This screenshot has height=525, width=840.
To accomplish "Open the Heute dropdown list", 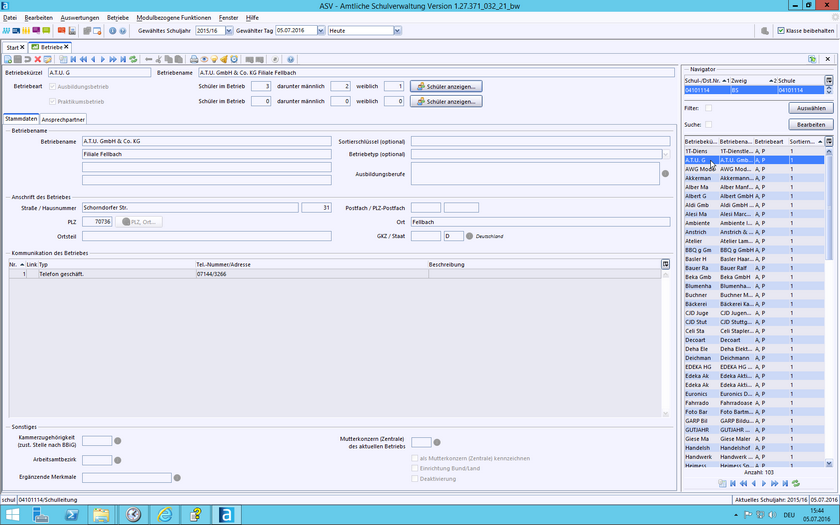I will click(397, 31).
